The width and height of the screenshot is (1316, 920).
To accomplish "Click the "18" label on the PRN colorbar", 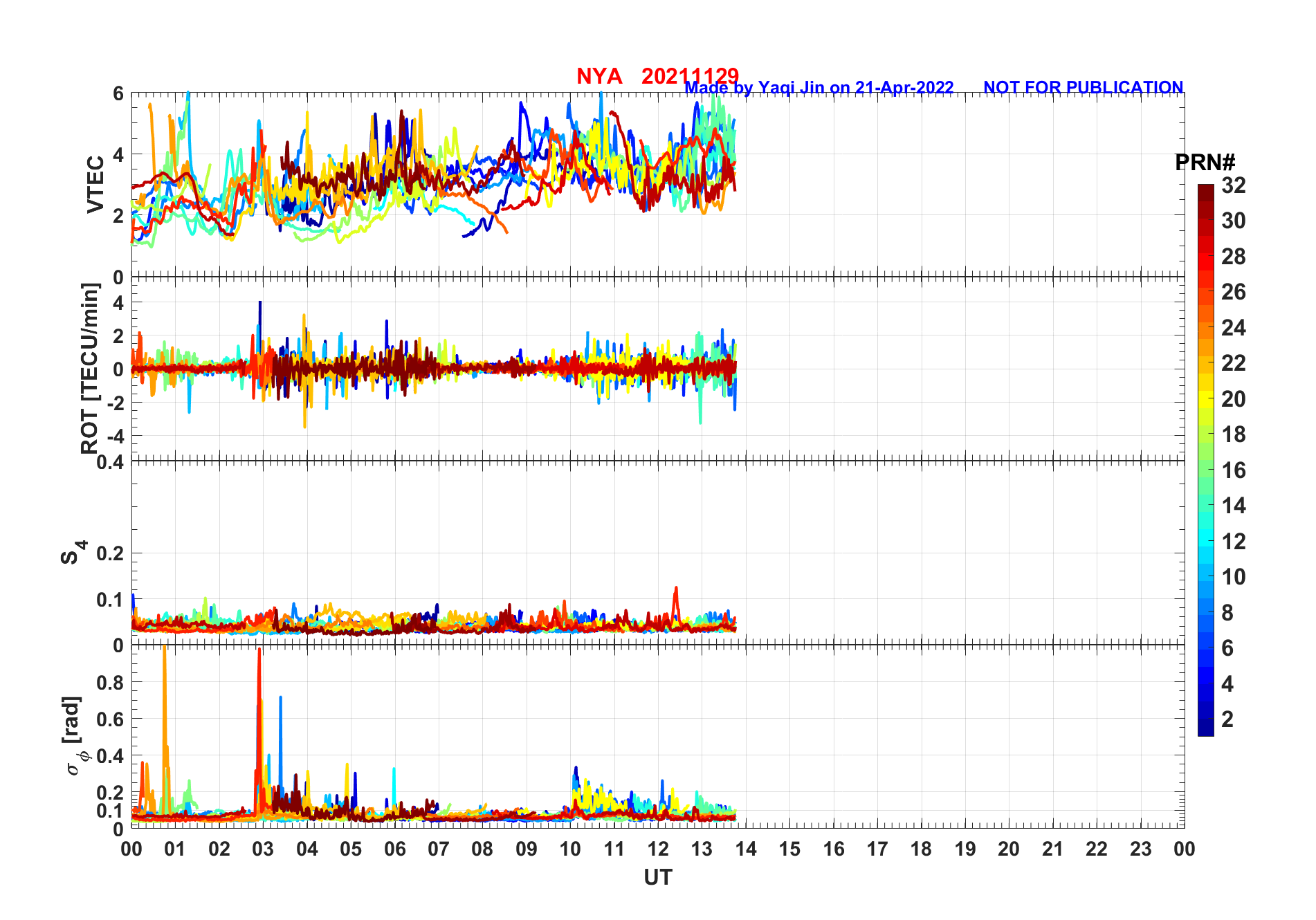I will click(x=1234, y=434).
